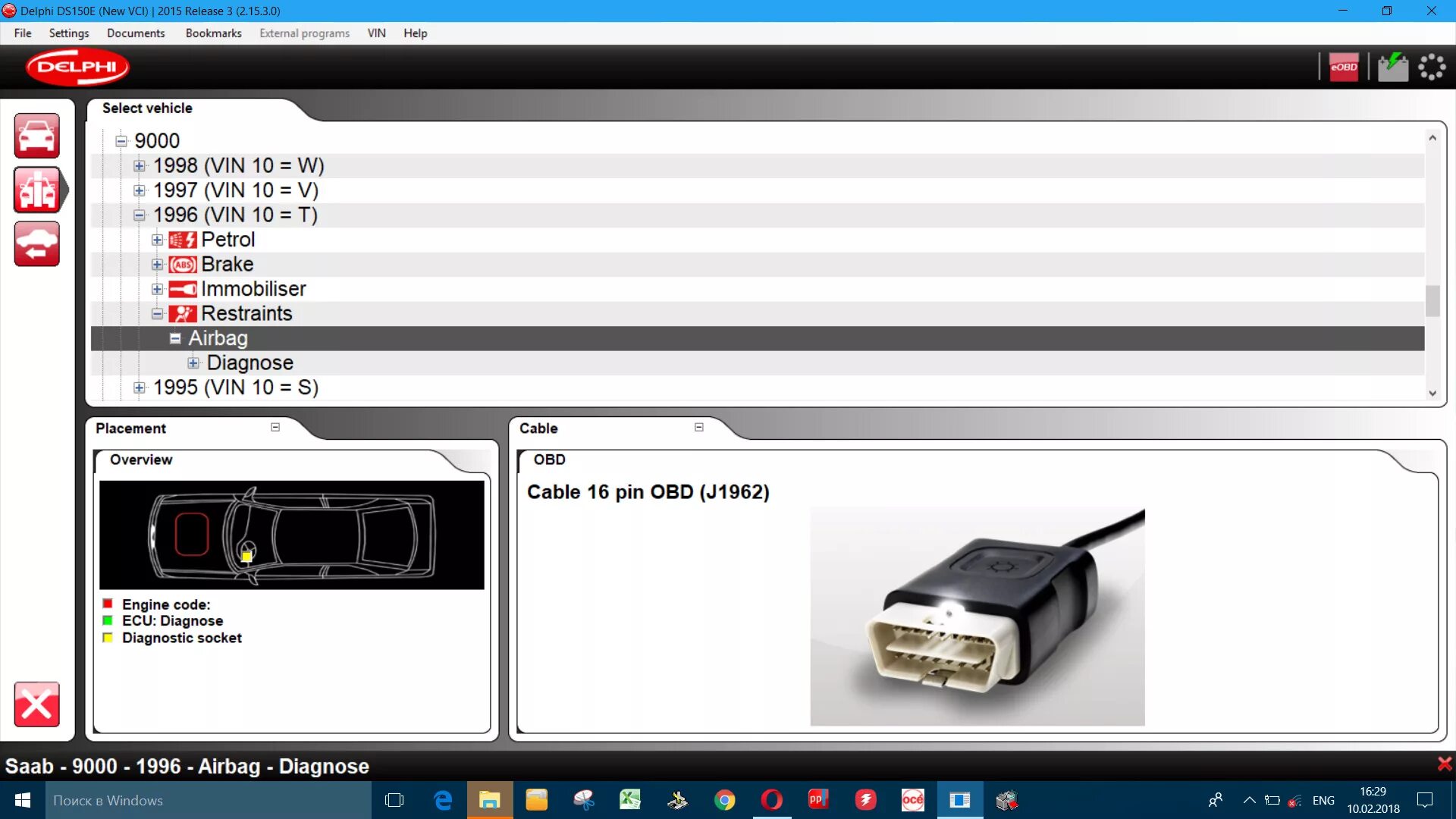This screenshot has width=1456, height=819.
Task: Minimize the Cable panel
Action: click(699, 427)
